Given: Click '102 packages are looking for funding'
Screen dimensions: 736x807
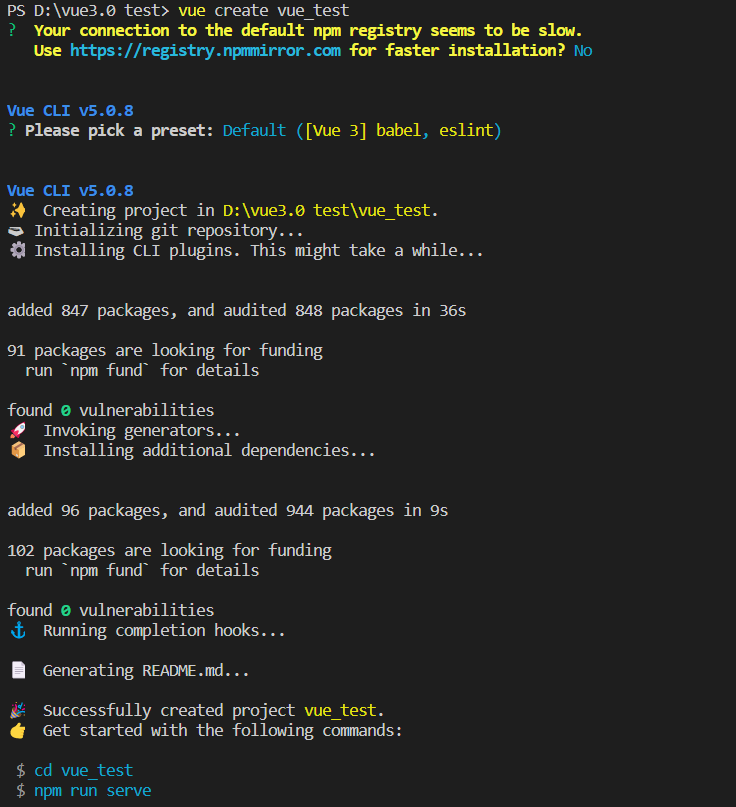Looking at the screenshot, I should click(169, 551).
